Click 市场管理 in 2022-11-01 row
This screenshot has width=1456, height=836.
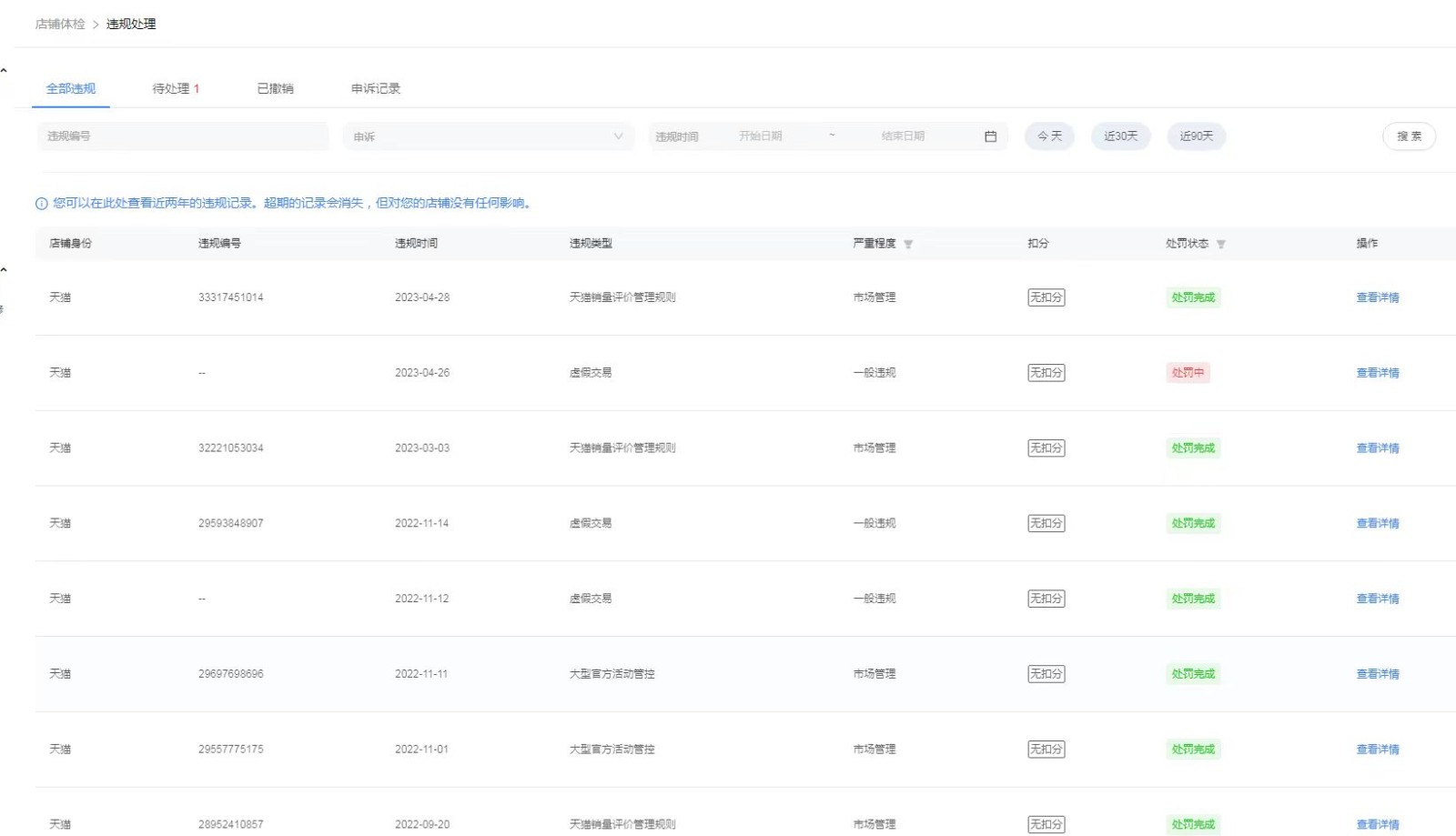pyautogui.click(x=875, y=750)
